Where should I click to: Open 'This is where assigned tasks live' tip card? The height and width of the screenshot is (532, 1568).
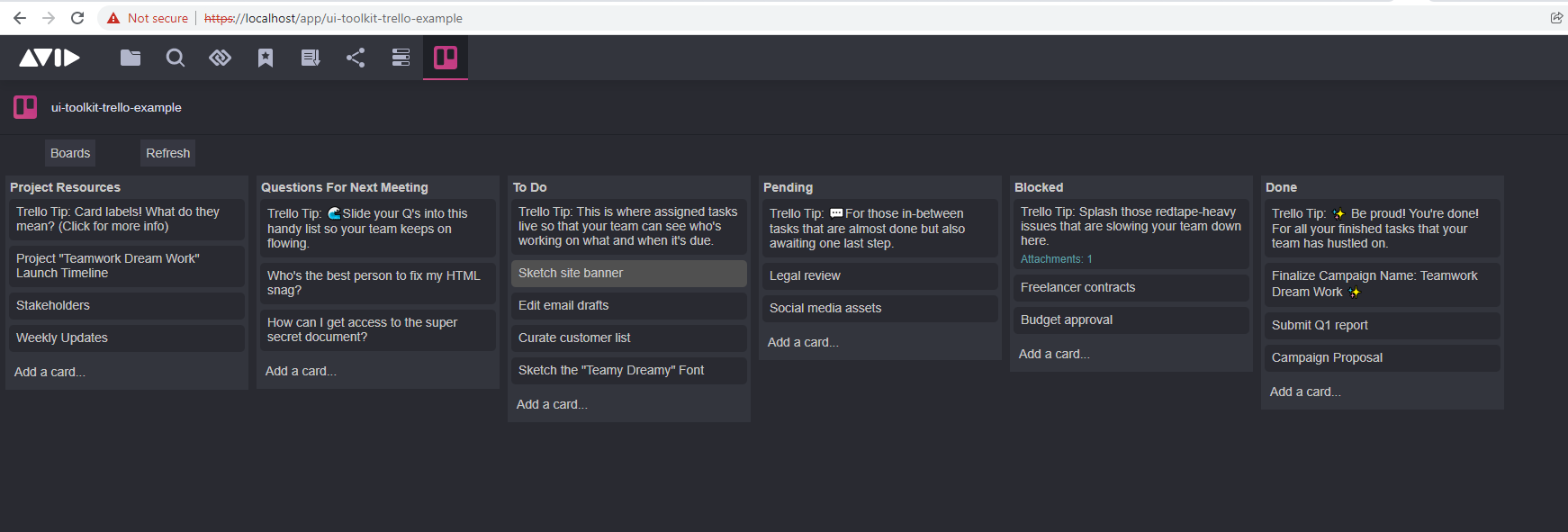[629, 227]
